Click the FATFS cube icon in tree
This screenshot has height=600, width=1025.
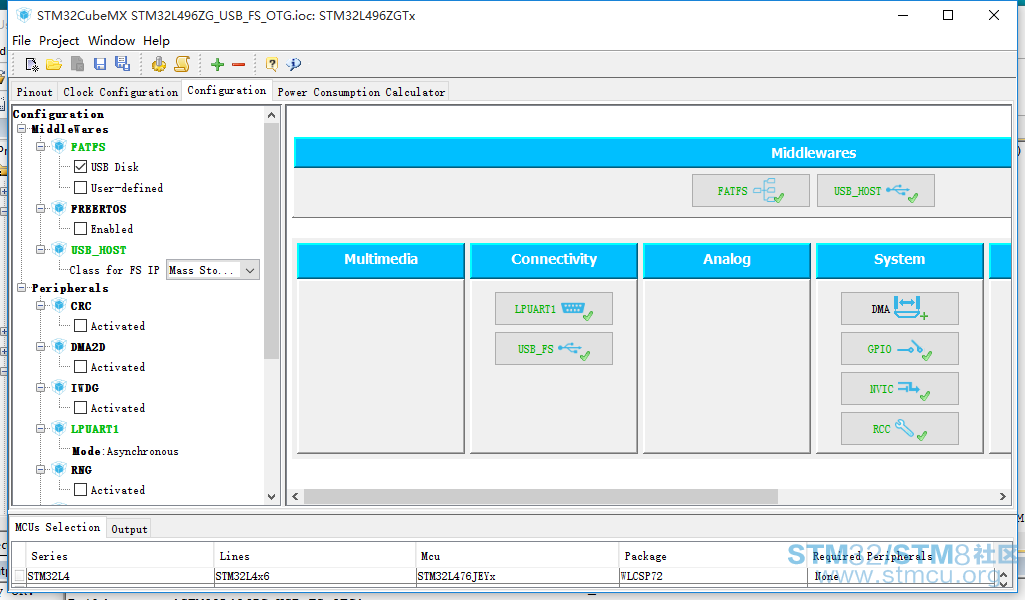(59, 146)
